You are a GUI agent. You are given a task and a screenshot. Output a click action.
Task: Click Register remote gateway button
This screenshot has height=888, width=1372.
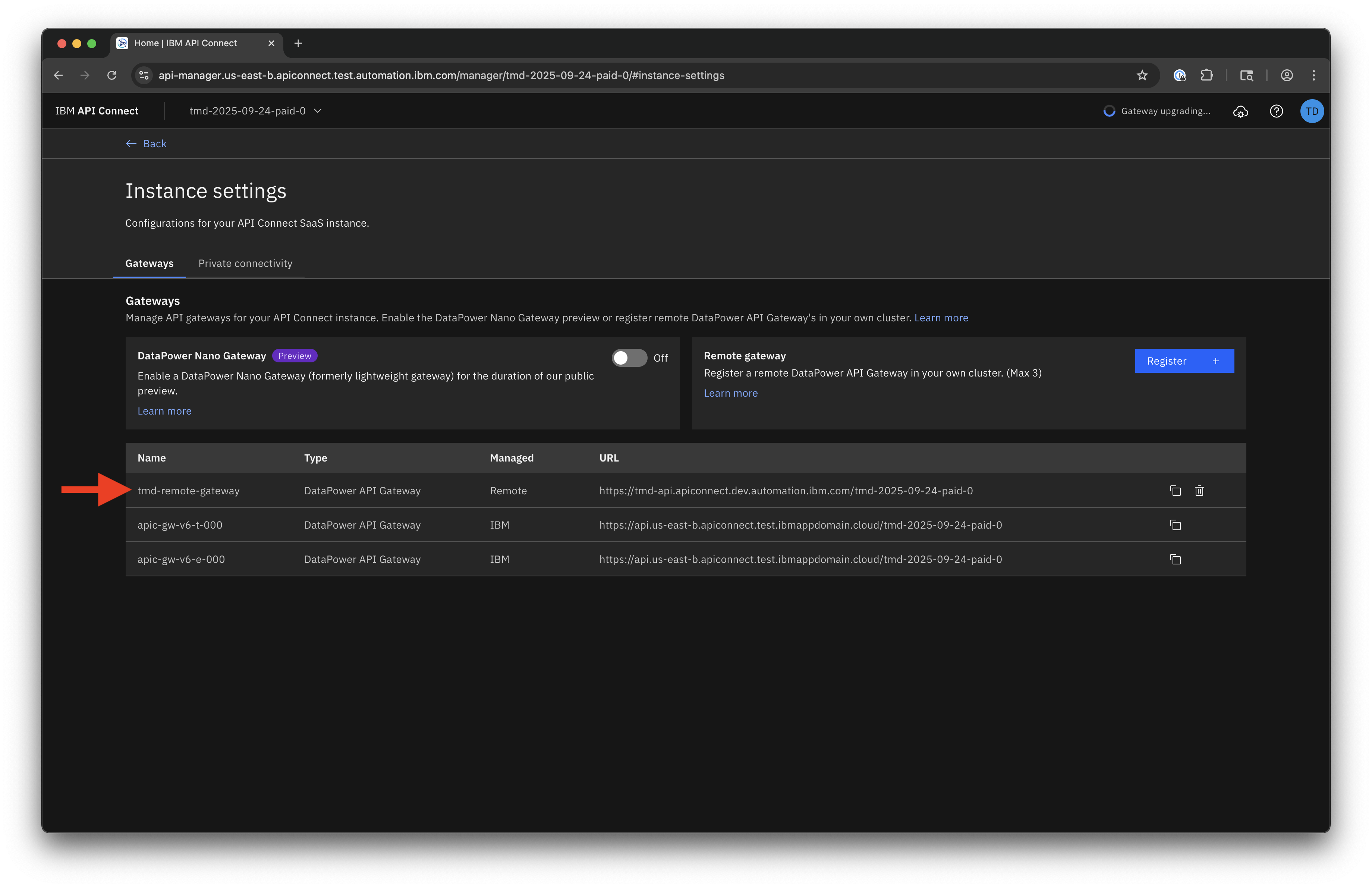tap(1184, 361)
